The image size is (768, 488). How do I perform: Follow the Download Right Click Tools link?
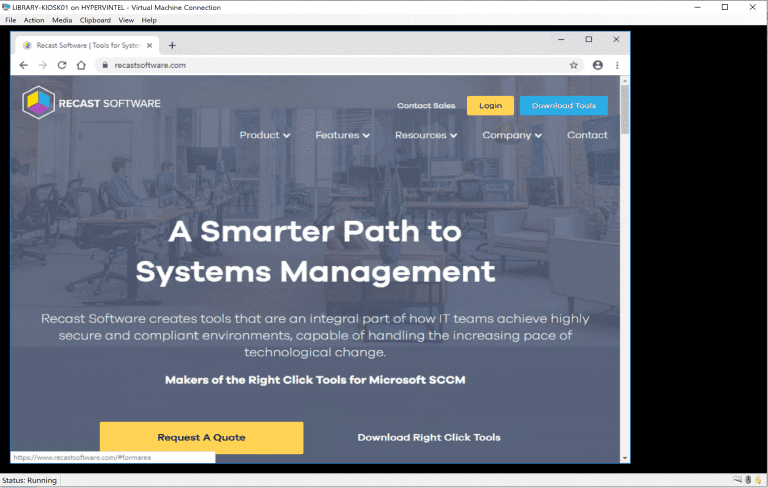click(x=429, y=437)
